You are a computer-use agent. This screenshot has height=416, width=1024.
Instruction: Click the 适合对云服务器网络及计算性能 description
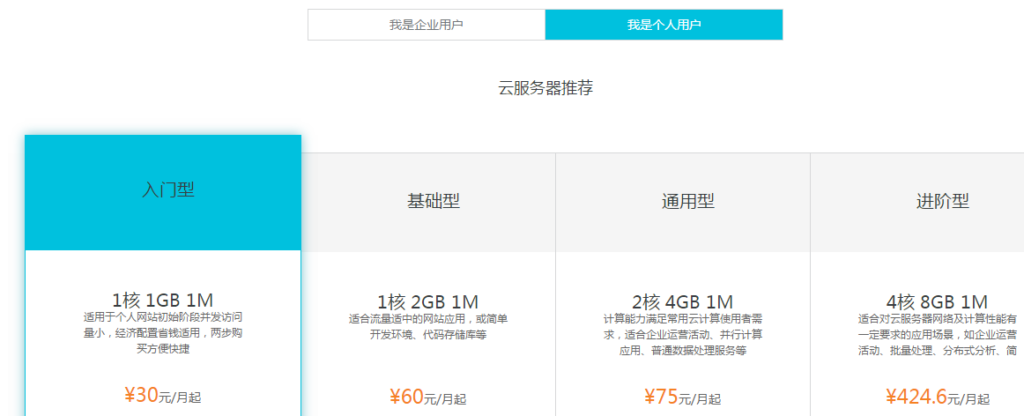click(x=938, y=335)
